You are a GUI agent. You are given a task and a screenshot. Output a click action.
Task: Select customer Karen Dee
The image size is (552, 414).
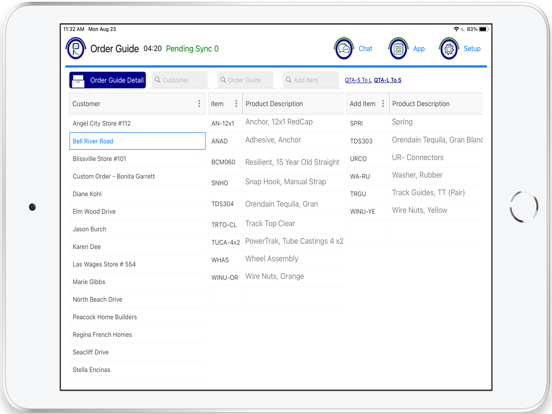pos(137,246)
